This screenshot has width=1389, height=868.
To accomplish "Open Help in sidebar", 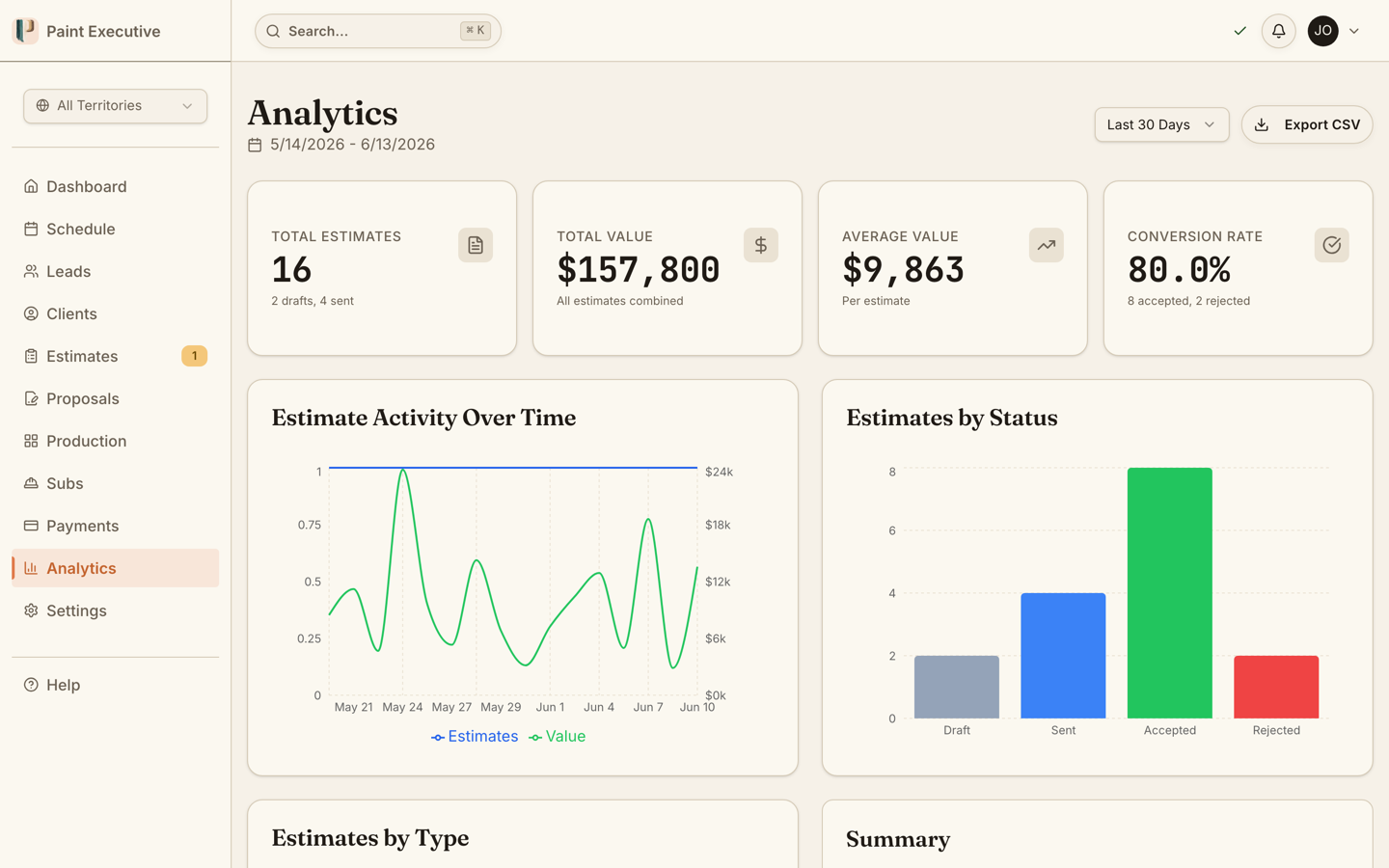I will tap(115, 685).
